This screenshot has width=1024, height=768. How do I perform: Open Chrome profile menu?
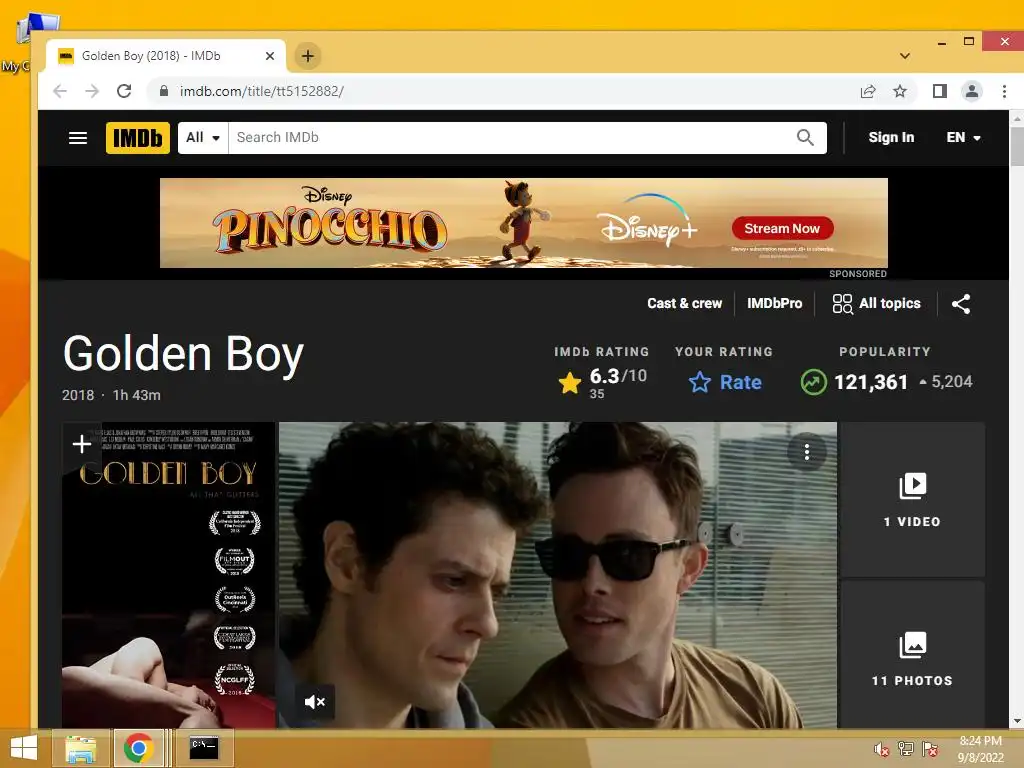click(x=972, y=91)
